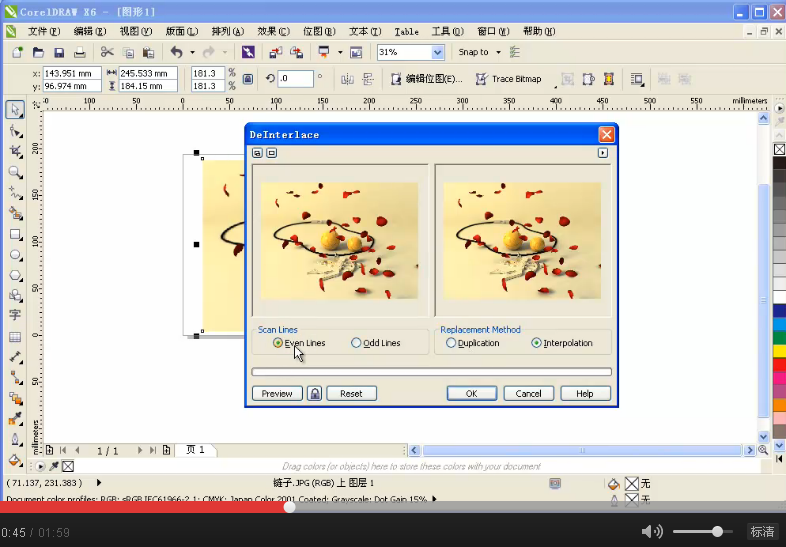The width and height of the screenshot is (786, 547).
Task: Click the original image preview thumbnail
Action: tap(339, 241)
